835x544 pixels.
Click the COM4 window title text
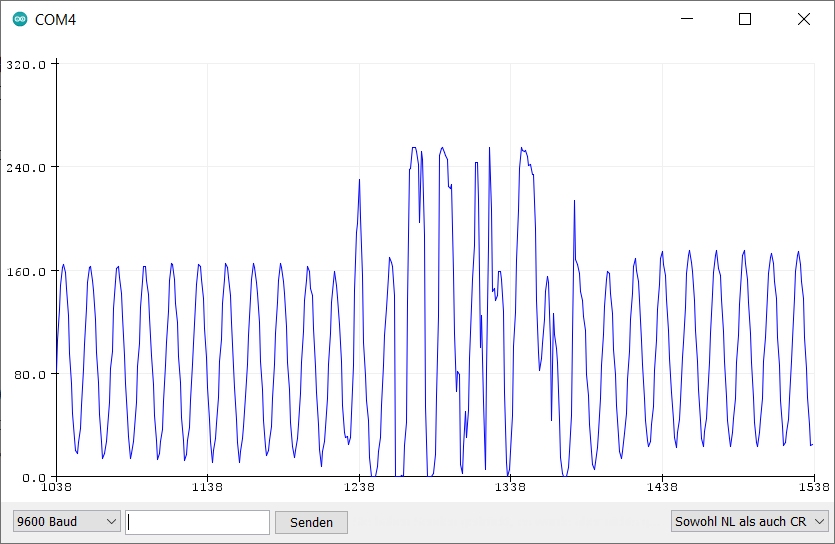[x=55, y=20]
